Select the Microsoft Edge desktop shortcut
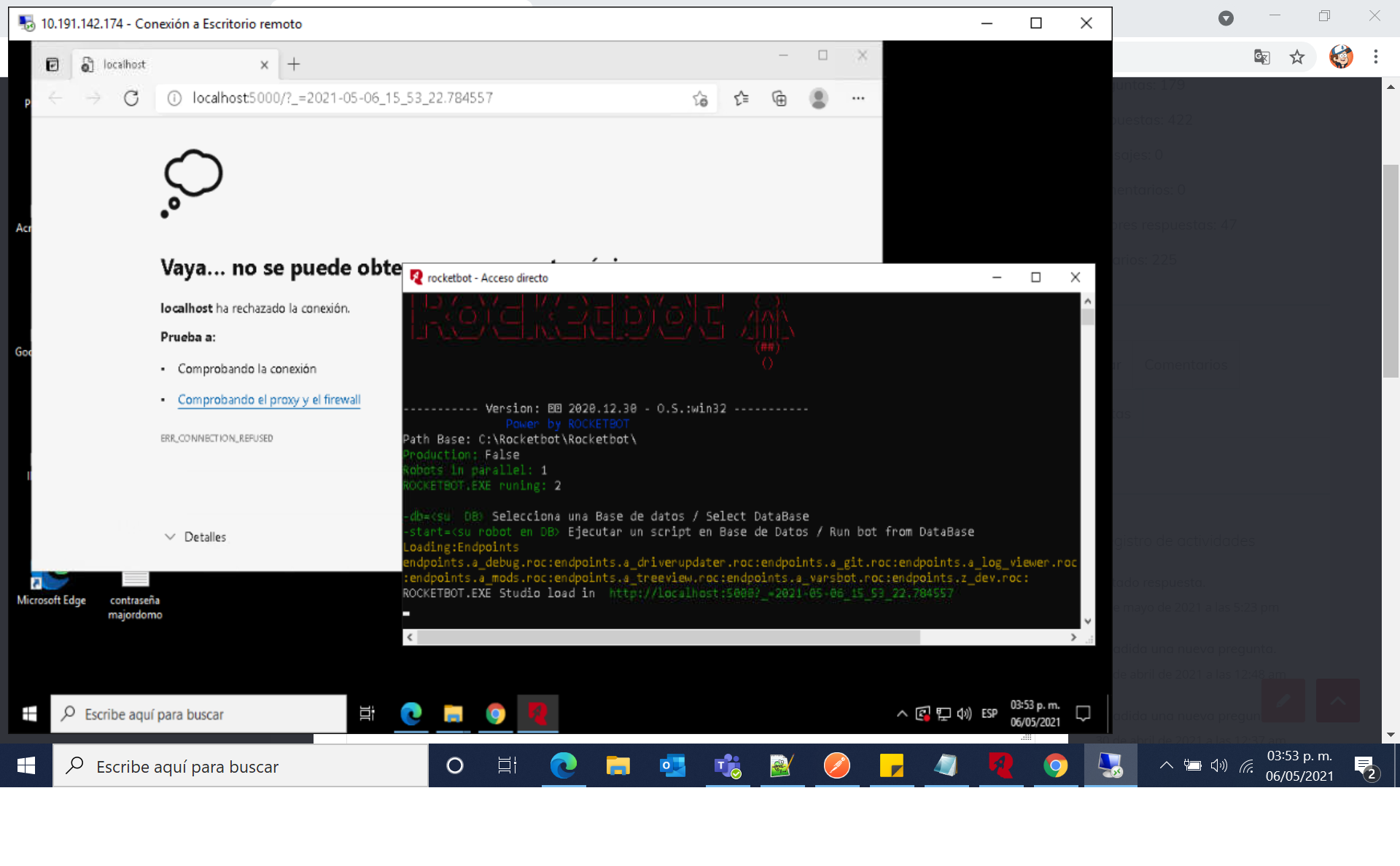 51,589
